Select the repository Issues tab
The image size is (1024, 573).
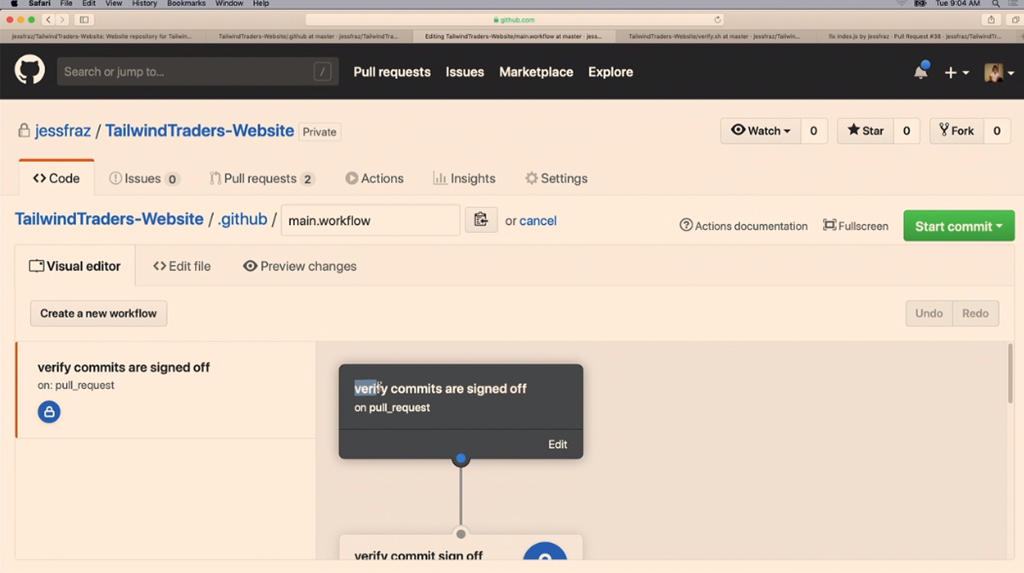(x=144, y=178)
